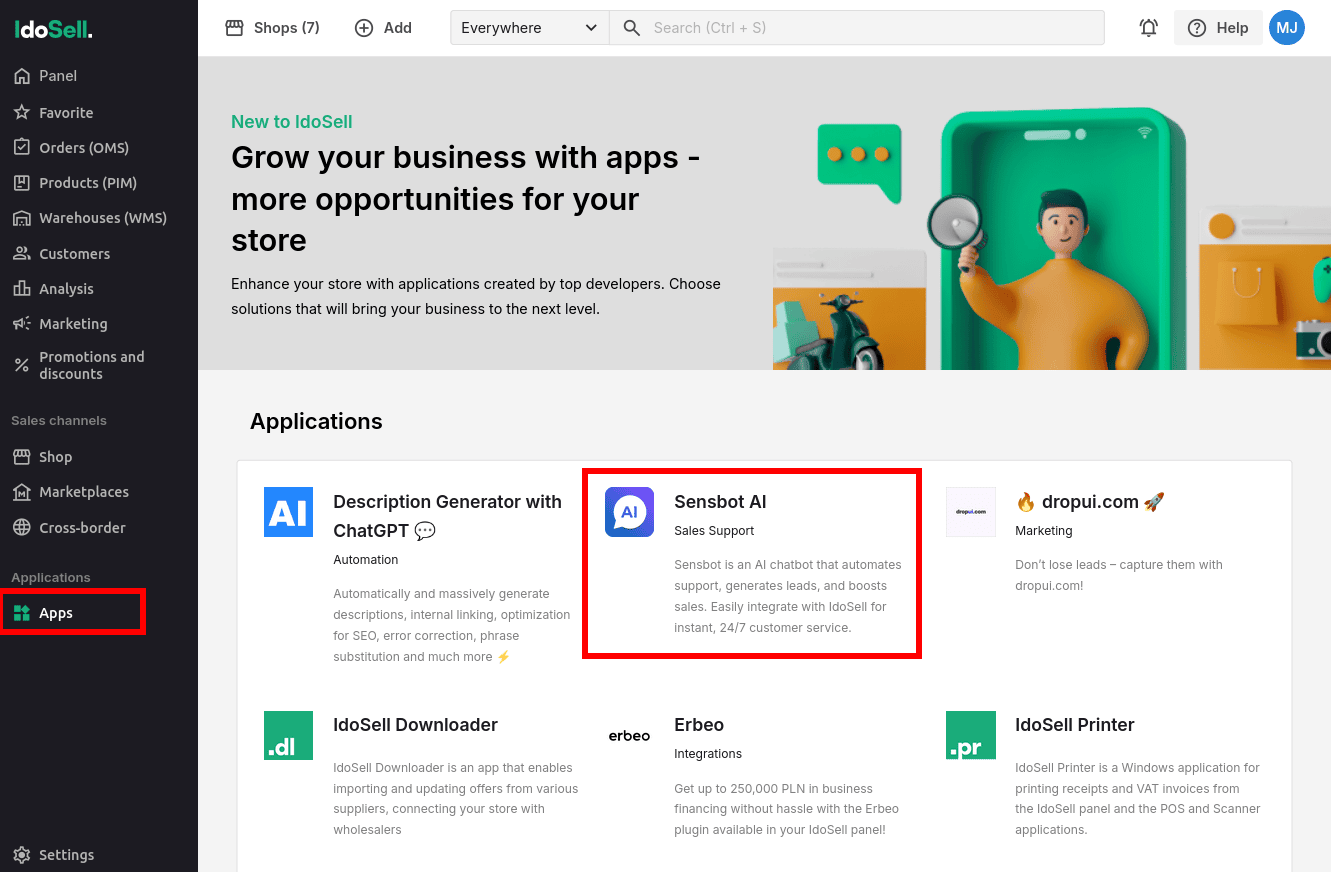Screen dimensions: 1331x872
Task: Click the dropui.com logo thumbnail
Action: click(970, 512)
